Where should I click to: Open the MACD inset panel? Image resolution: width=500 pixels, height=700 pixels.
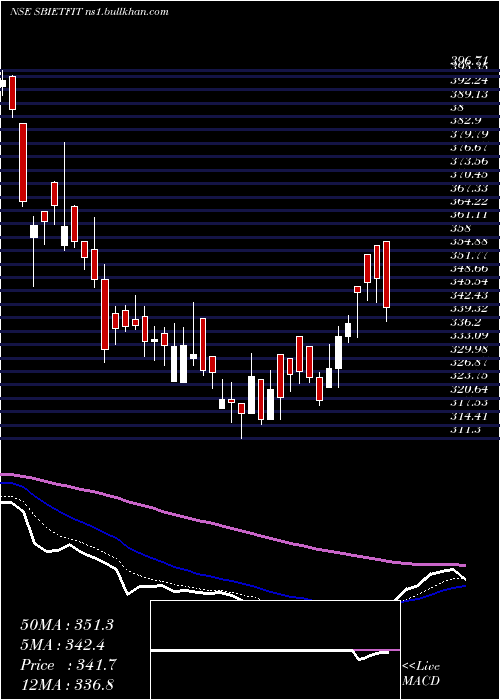point(275,650)
